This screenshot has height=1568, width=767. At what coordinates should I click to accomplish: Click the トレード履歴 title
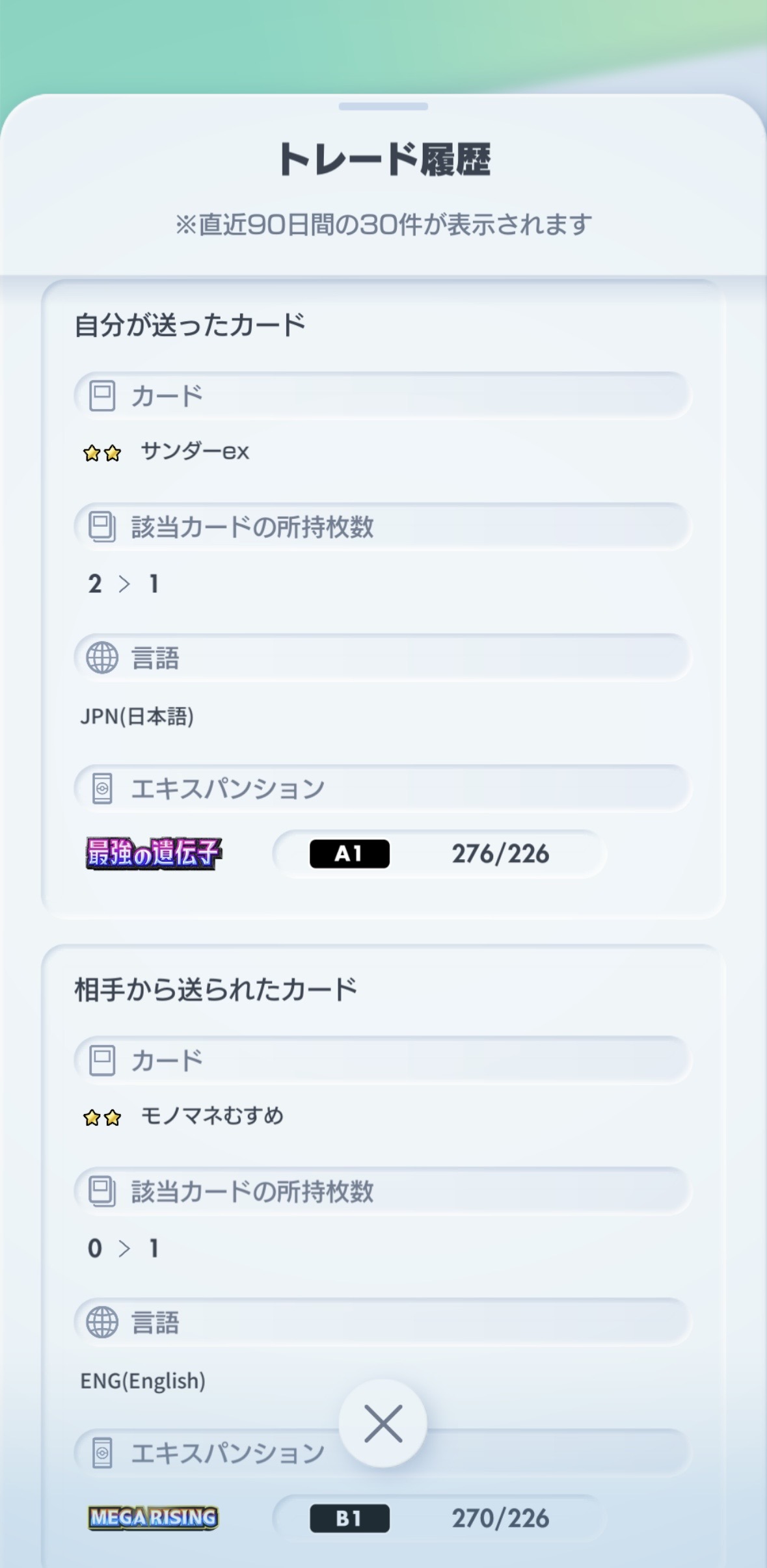pos(384,159)
